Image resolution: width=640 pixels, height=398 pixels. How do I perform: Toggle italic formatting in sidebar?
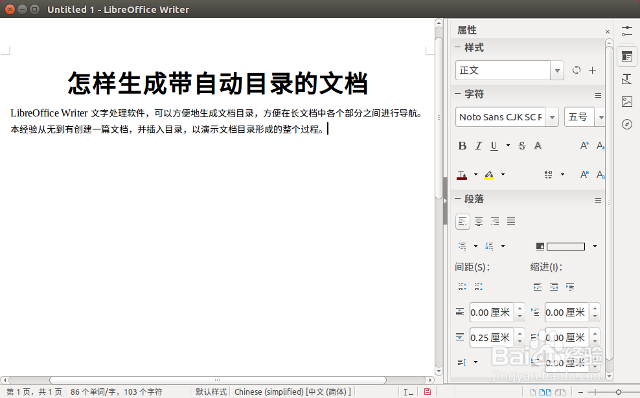pyautogui.click(x=478, y=146)
